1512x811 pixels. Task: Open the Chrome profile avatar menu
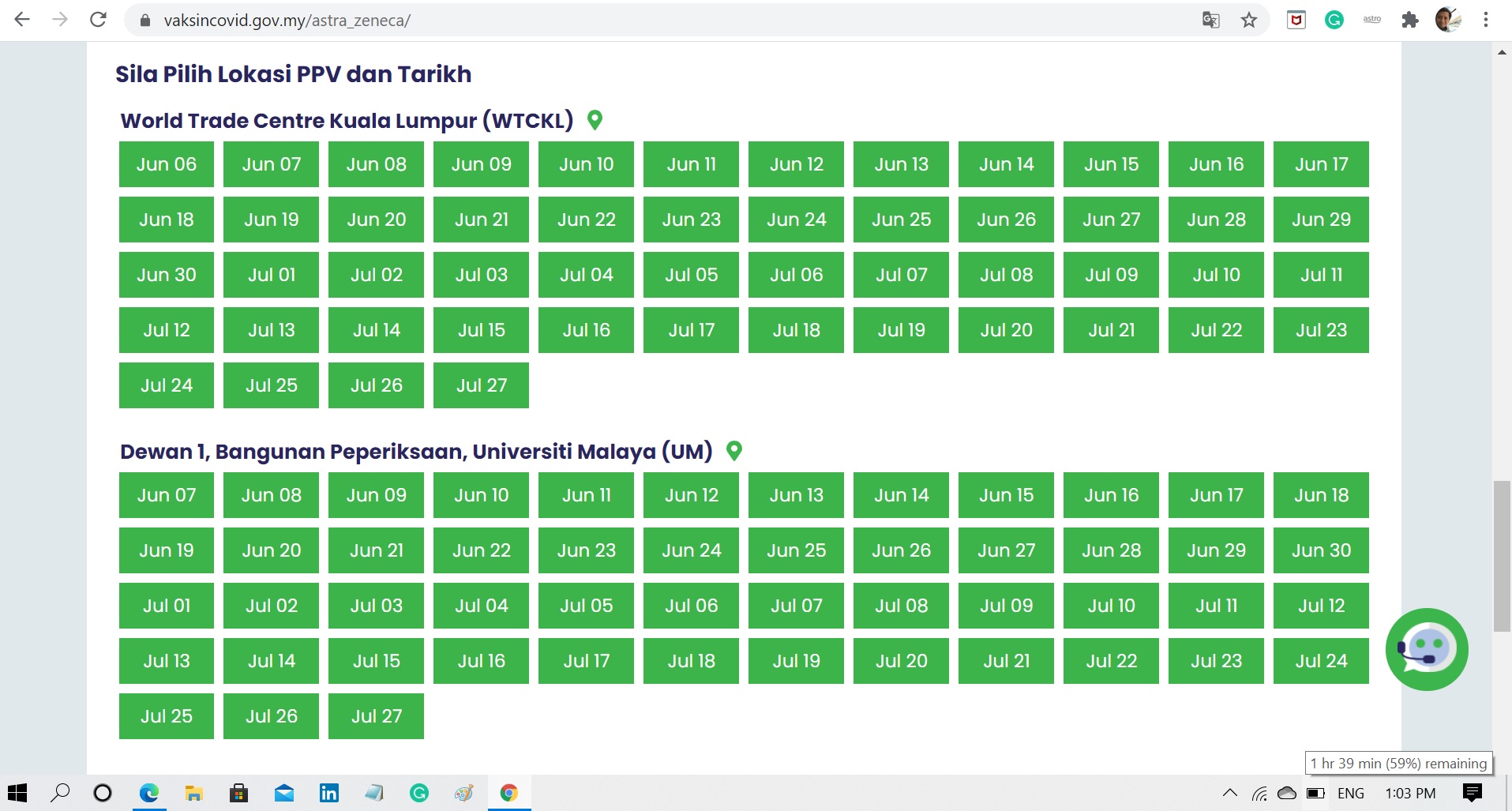point(1447,20)
